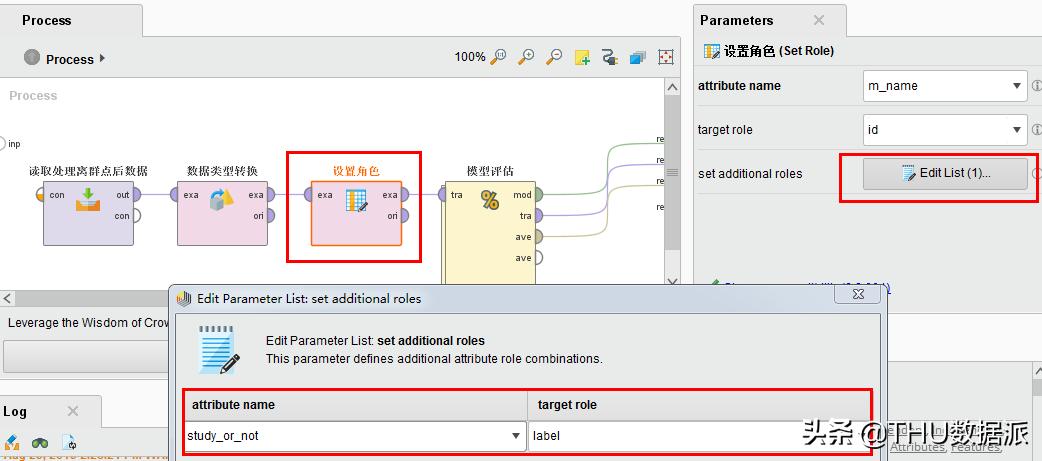Click the ori port of 设置角色 operator
Screen dimensions: 1042x461
(x=403, y=216)
